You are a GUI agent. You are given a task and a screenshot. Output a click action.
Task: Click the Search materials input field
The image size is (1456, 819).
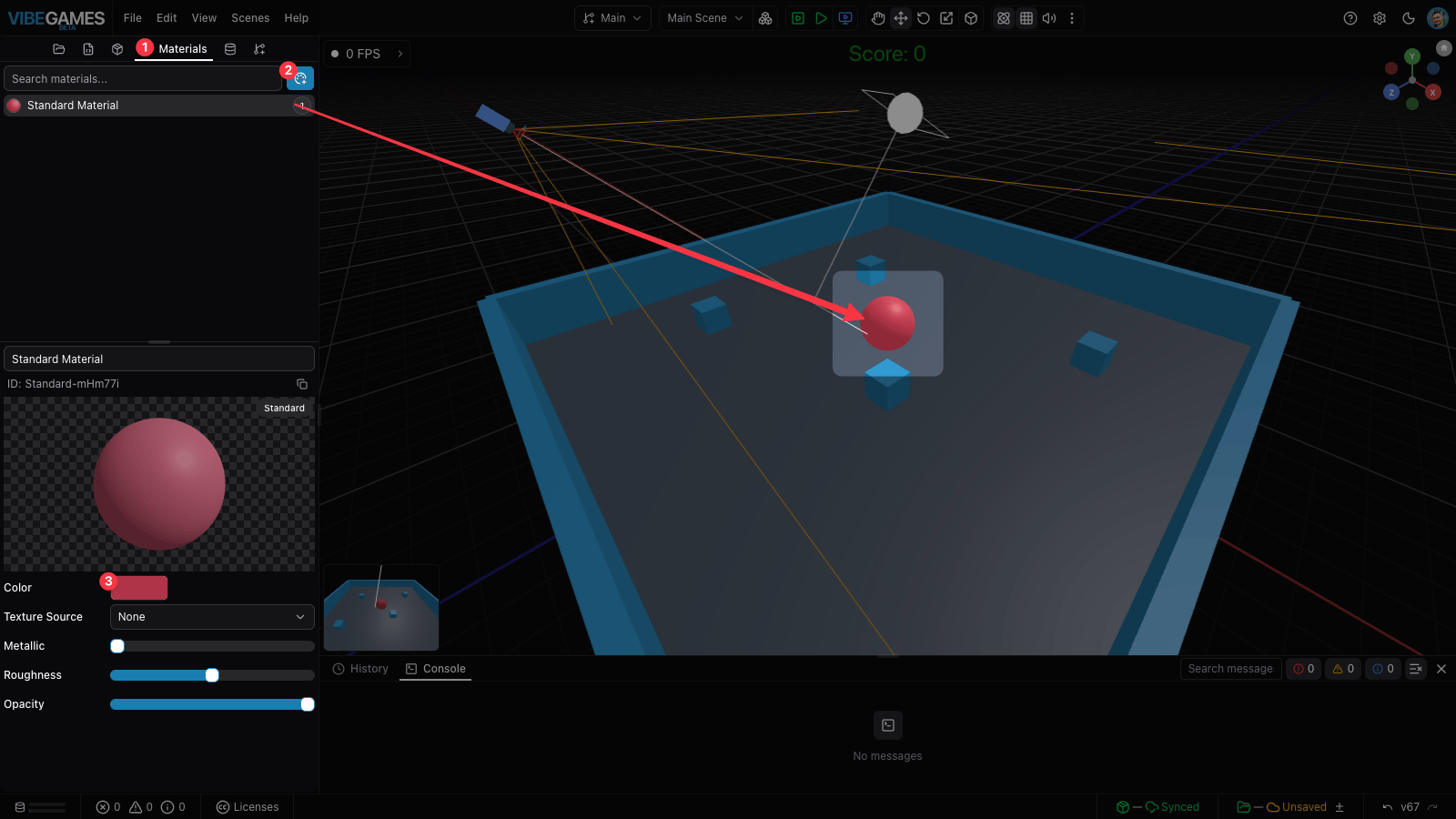pyautogui.click(x=143, y=79)
